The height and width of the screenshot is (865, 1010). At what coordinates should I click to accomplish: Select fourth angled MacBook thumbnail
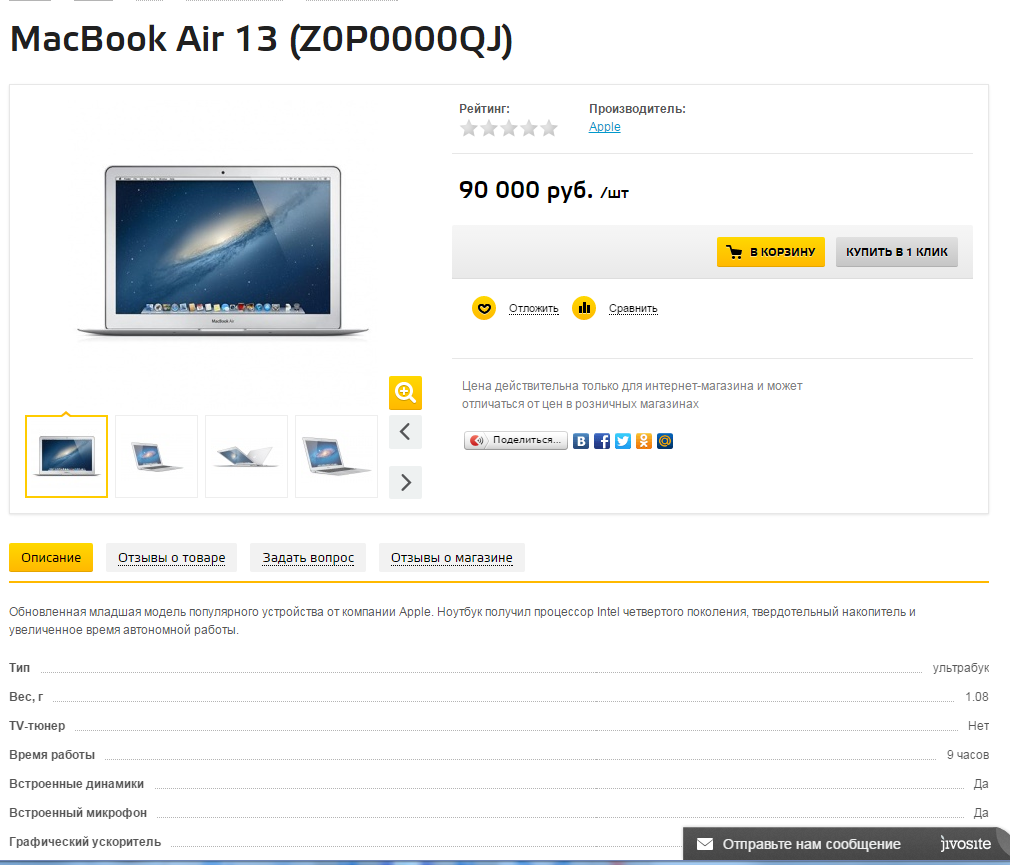click(336, 457)
